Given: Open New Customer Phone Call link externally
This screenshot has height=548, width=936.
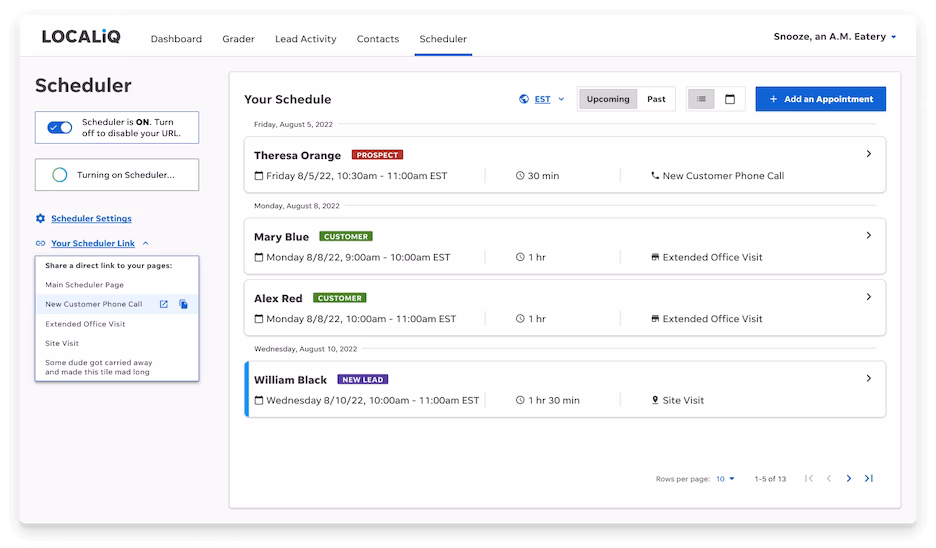Looking at the screenshot, I should coord(164,304).
